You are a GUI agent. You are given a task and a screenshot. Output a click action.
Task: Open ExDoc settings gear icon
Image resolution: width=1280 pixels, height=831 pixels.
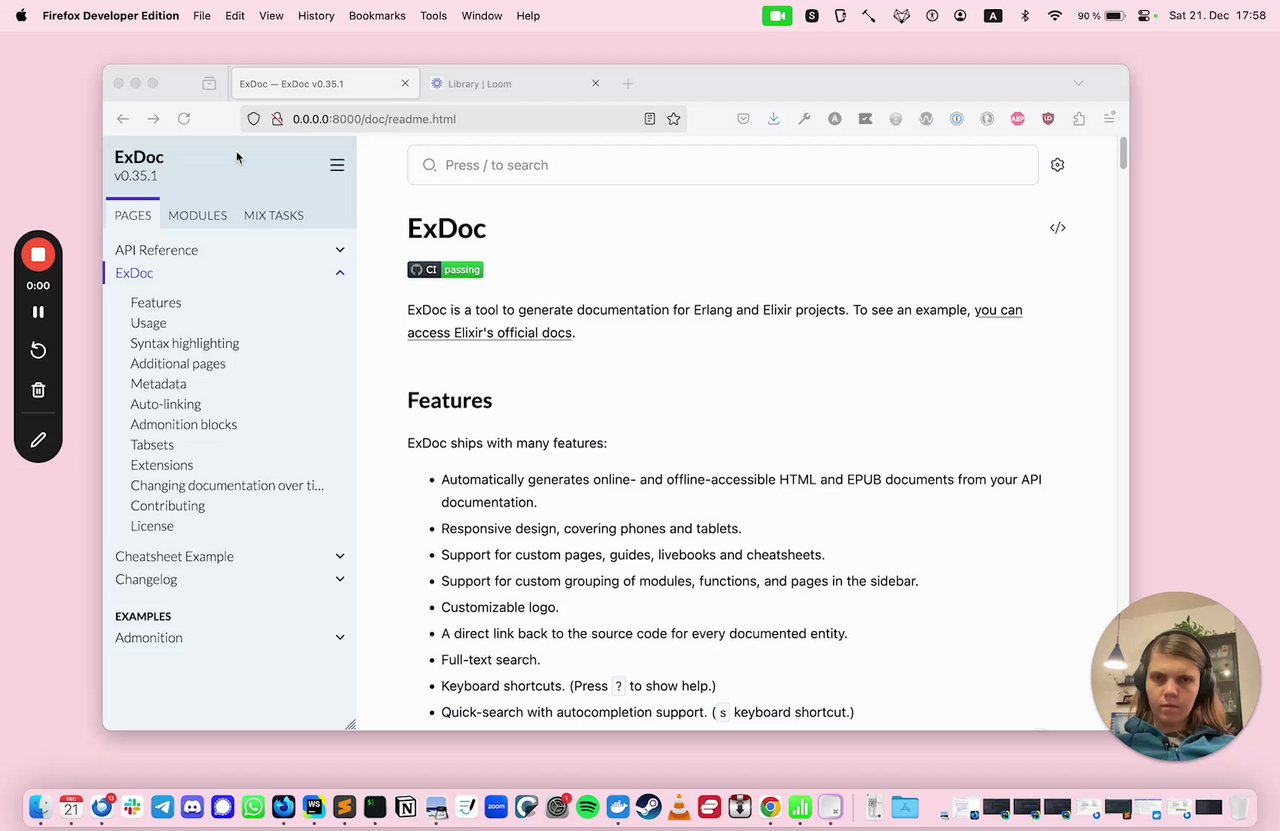(1057, 165)
